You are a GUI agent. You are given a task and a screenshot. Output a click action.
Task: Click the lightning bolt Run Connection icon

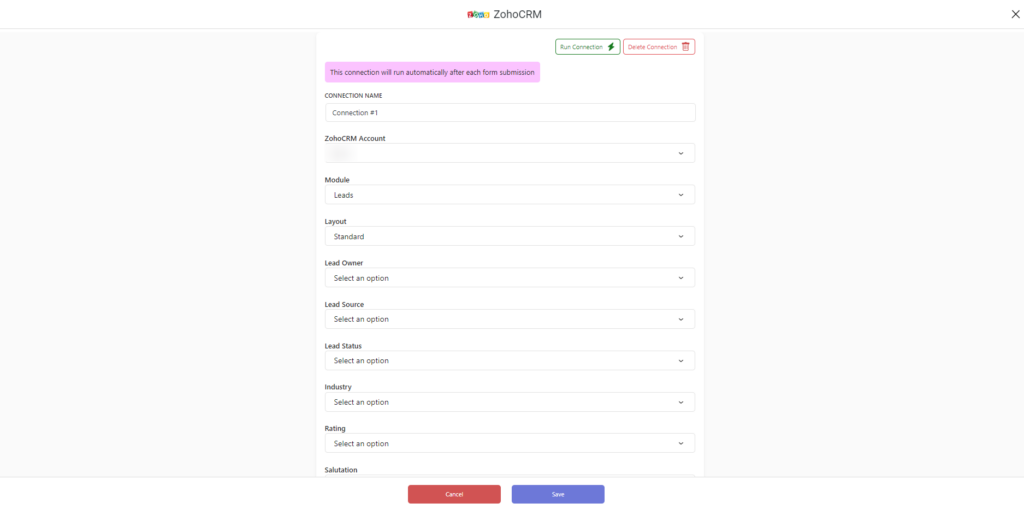pos(611,47)
